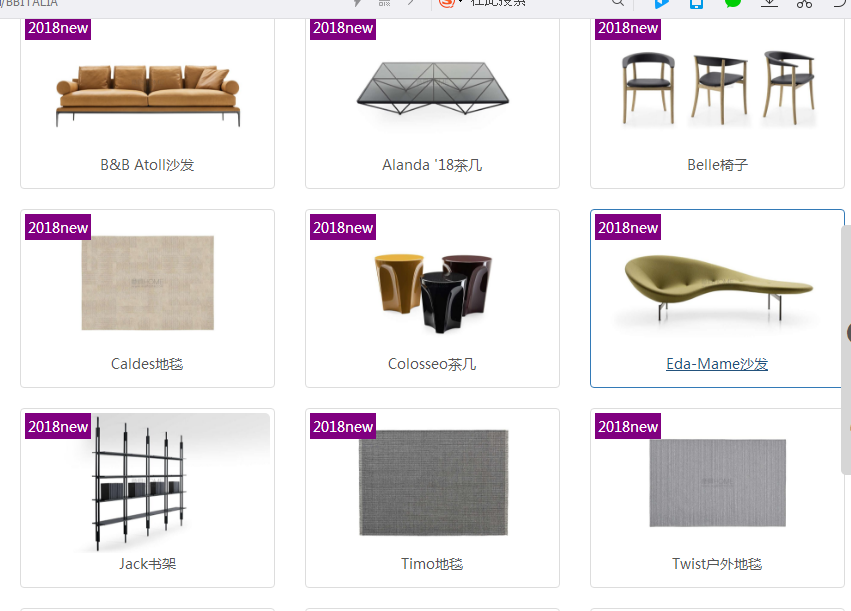Click the Alanda '18 glass coffee table image

tap(433, 88)
